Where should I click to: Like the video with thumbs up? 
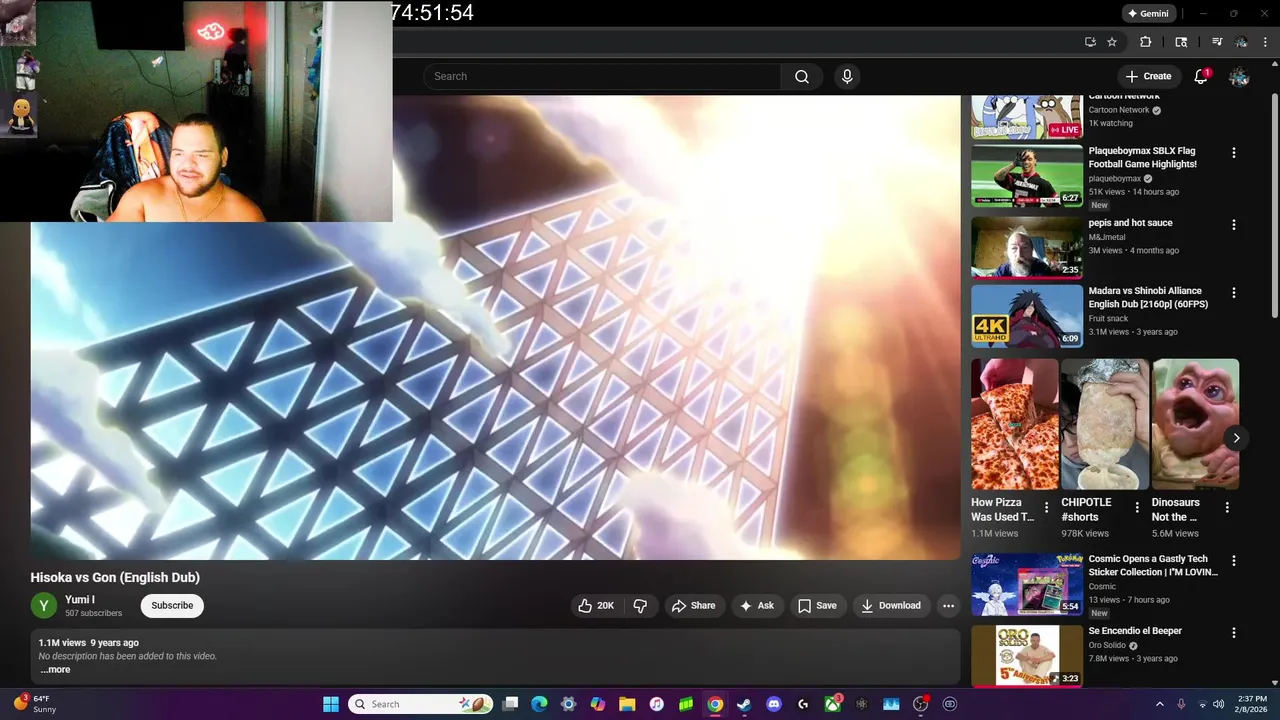(x=597, y=605)
